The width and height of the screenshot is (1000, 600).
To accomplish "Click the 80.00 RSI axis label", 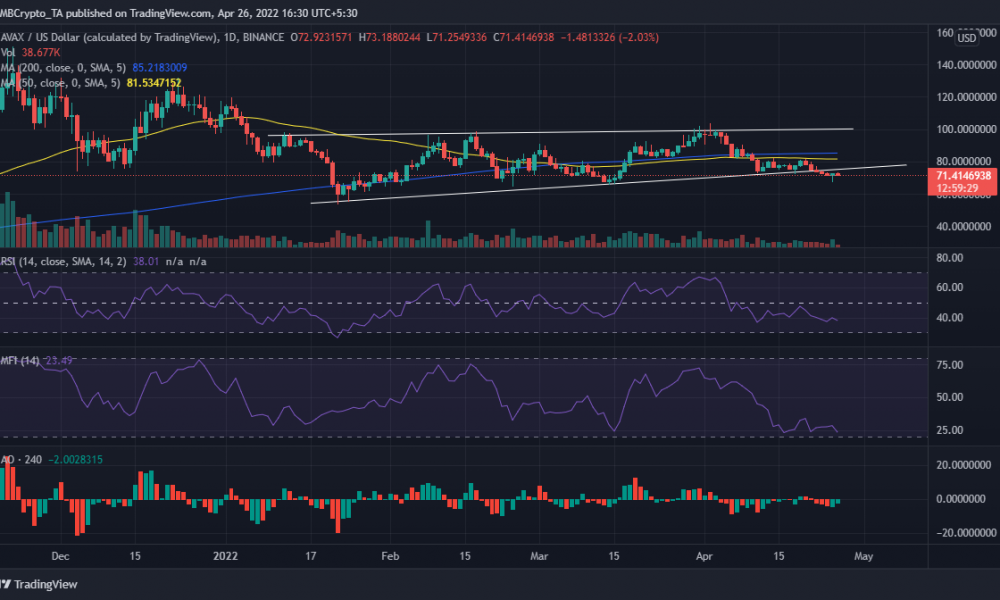I will pos(950,258).
